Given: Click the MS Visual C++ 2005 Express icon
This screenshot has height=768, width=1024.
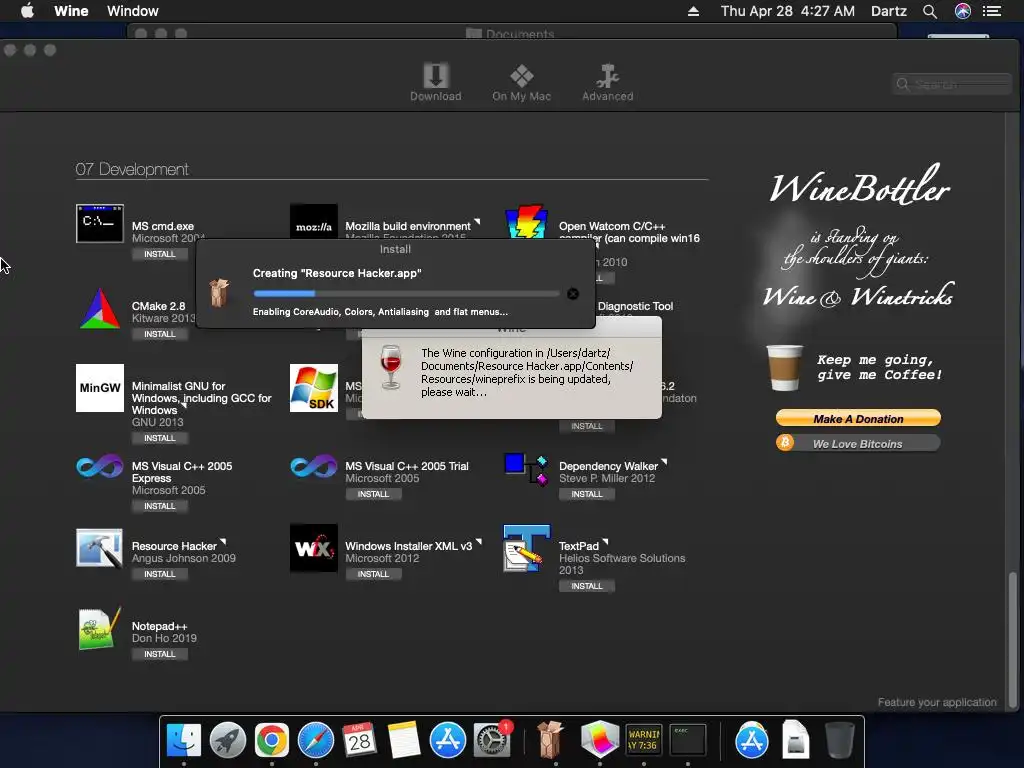Looking at the screenshot, I should point(99,466).
